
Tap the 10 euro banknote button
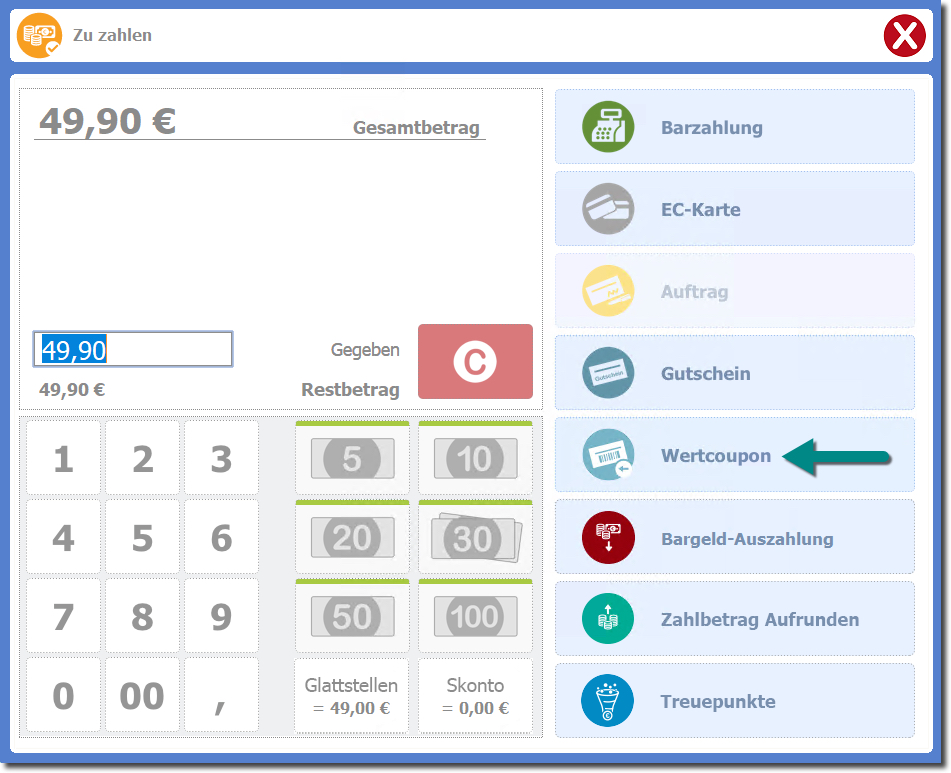(x=475, y=459)
